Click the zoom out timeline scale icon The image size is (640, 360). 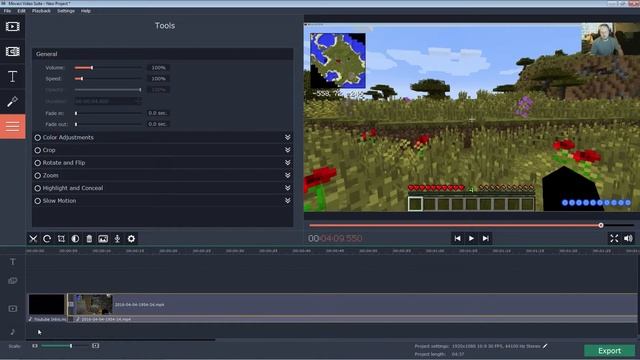(x=35, y=346)
